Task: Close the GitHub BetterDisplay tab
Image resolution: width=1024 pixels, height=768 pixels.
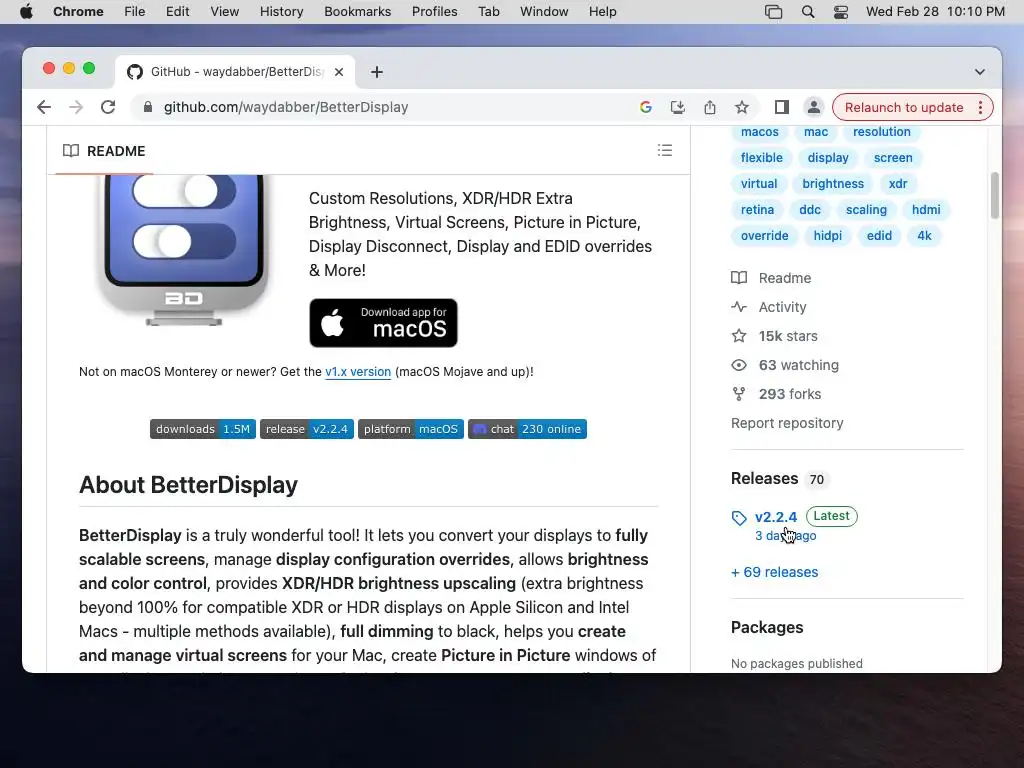Action: [339, 72]
